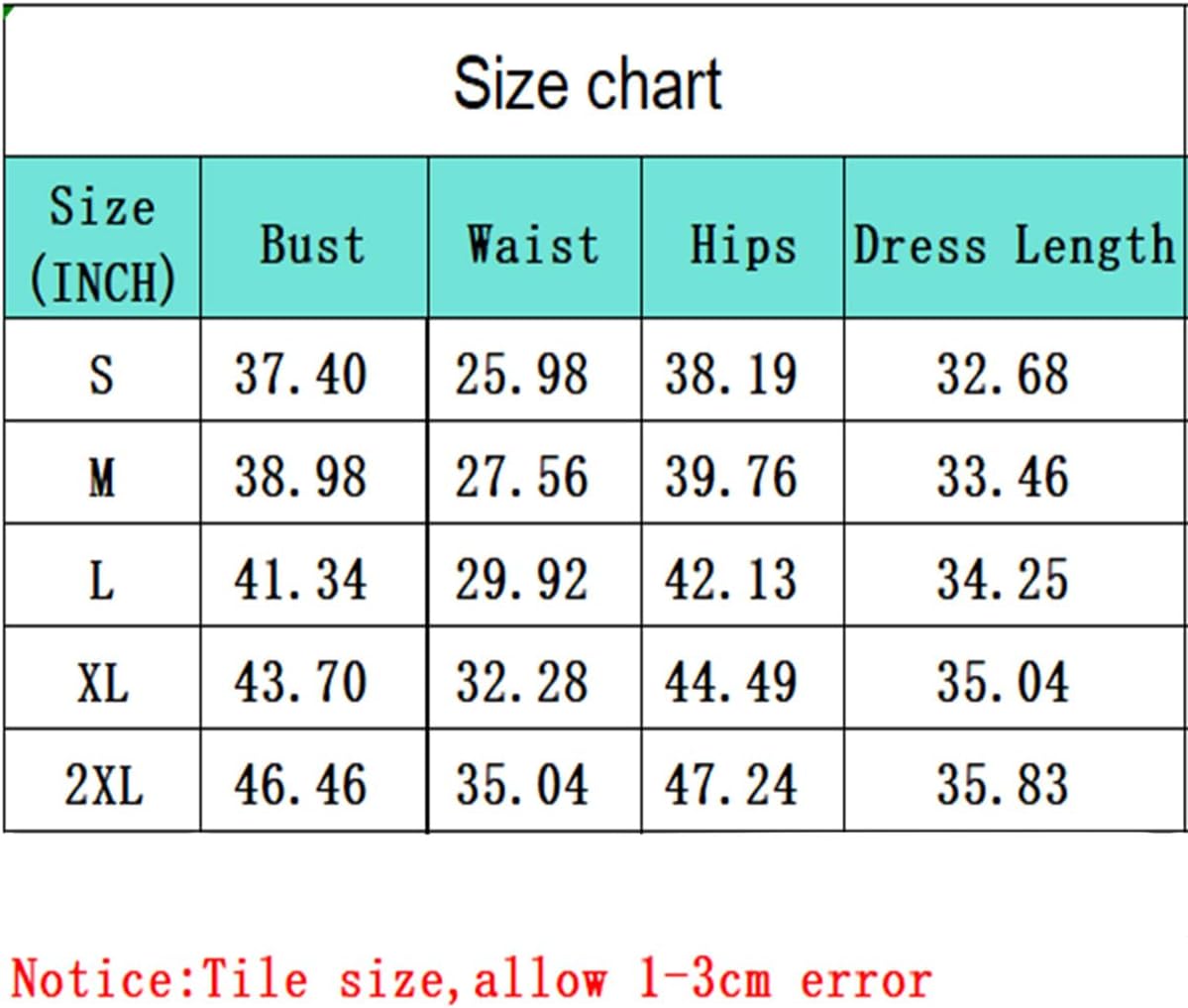Select the 2XL row label
Viewport: 1188px width, 1008px height.
click(x=103, y=785)
